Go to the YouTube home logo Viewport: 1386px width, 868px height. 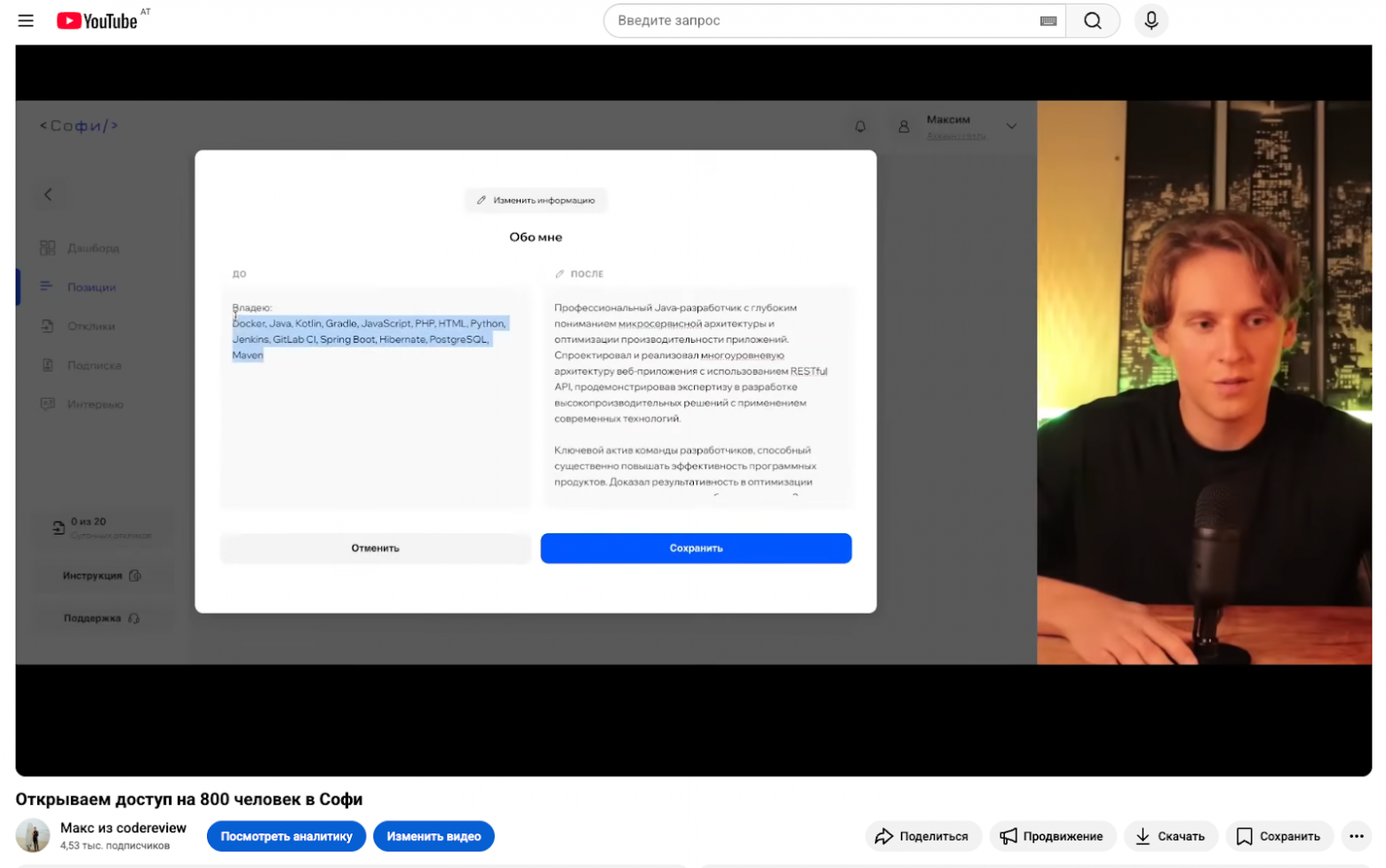pyautogui.click(x=97, y=20)
